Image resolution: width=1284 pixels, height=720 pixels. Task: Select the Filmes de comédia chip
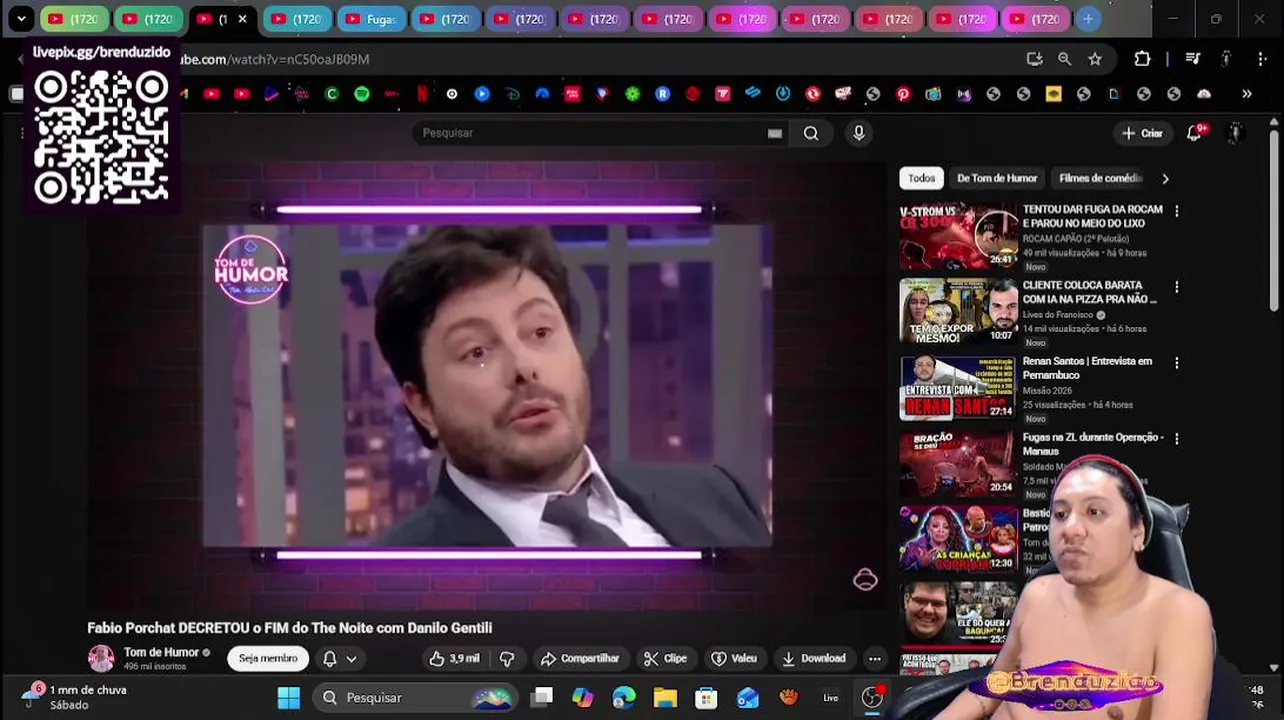[x=1100, y=178]
